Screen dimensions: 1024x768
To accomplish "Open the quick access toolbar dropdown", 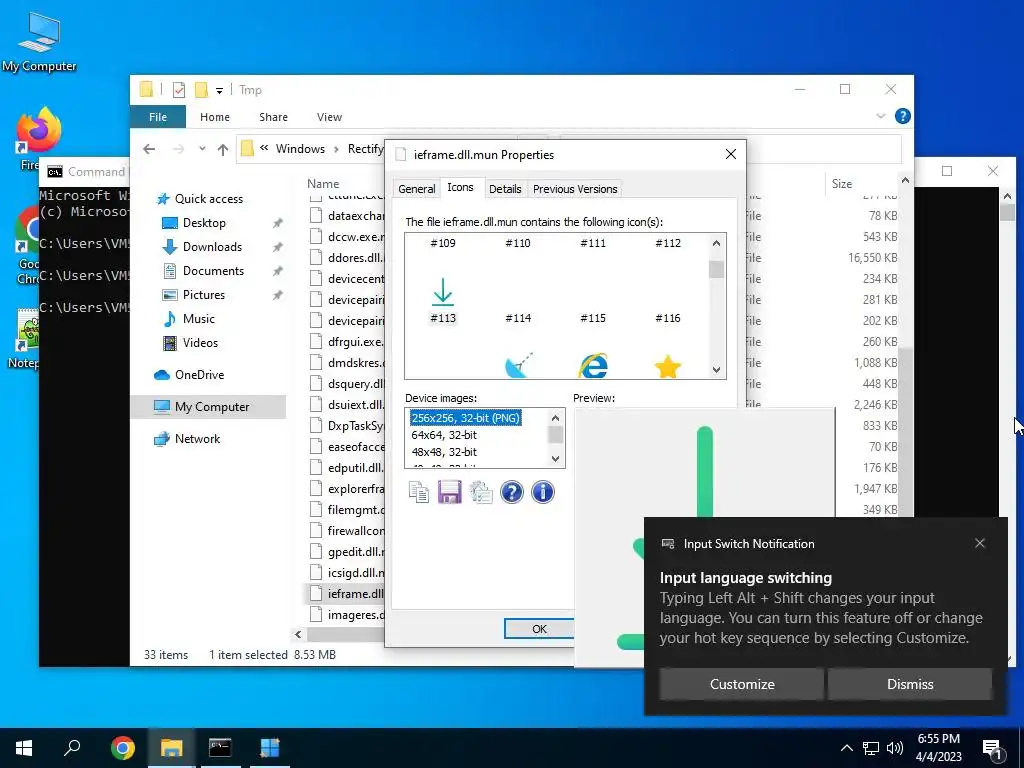I will (219, 91).
